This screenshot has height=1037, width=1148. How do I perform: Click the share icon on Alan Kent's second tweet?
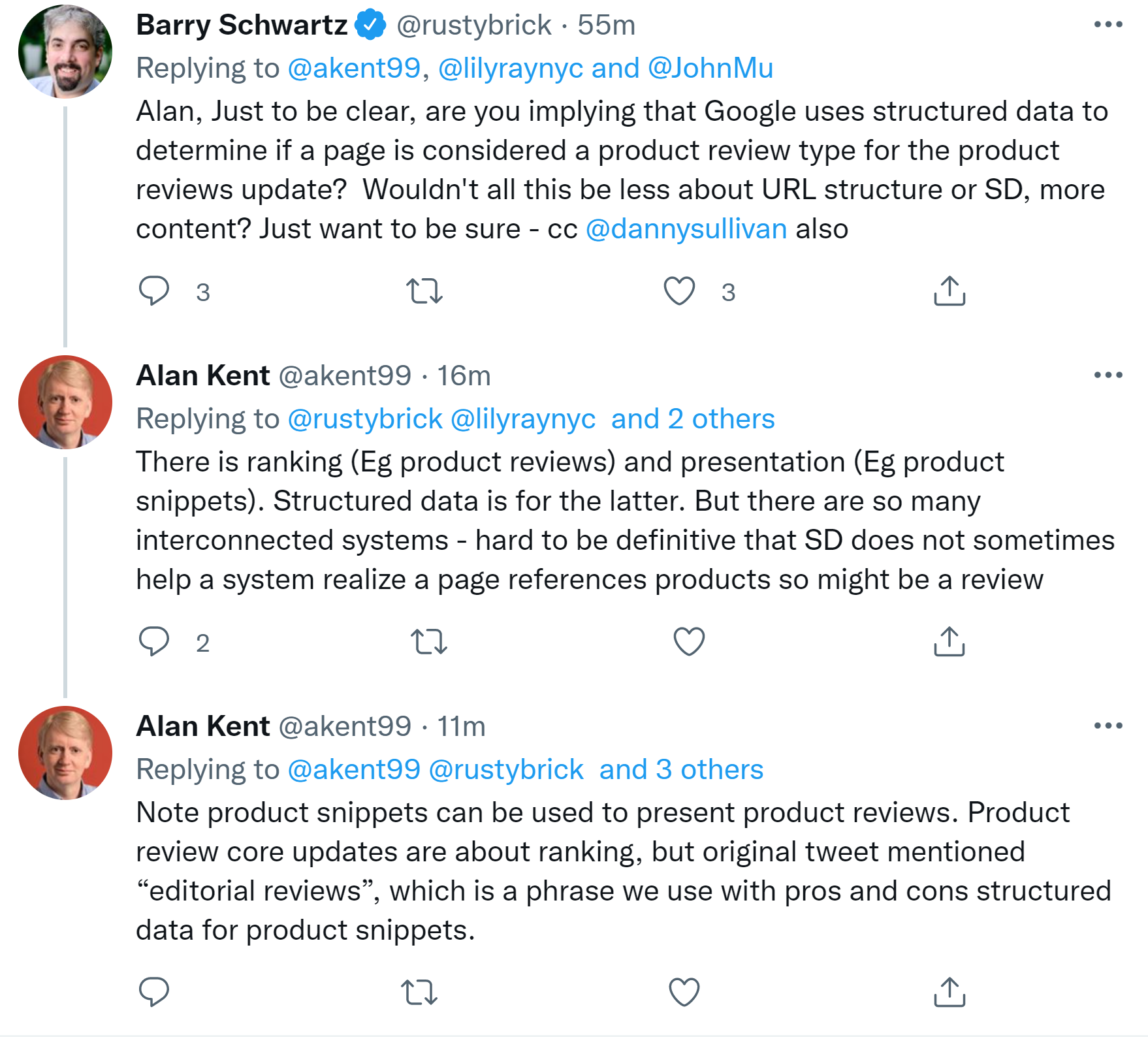pyautogui.click(x=948, y=992)
